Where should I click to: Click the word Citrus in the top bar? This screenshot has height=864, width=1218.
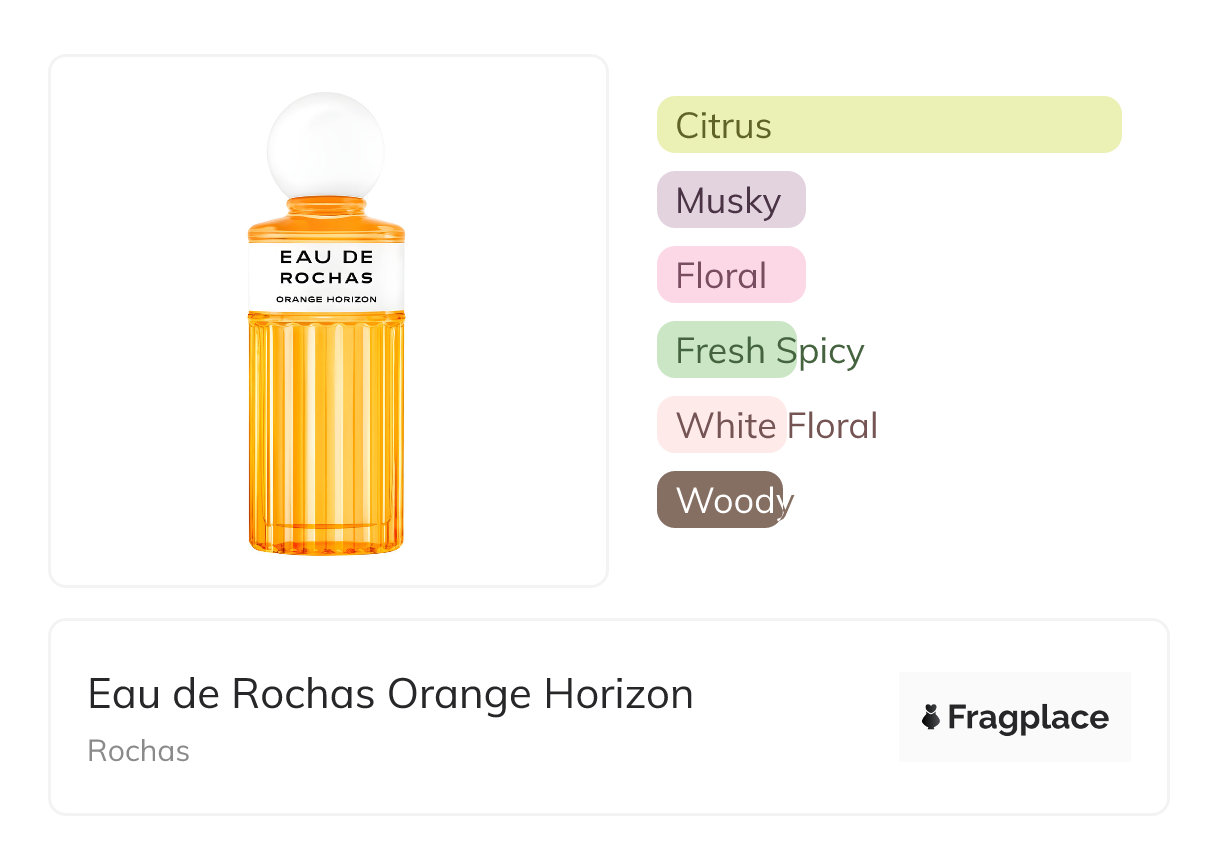pos(723,126)
